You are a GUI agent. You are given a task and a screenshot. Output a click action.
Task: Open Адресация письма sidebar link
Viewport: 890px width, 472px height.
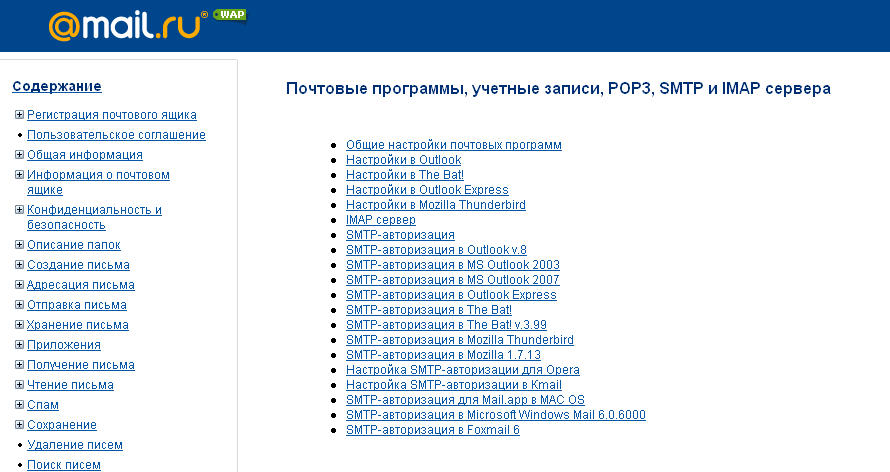(x=81, y=285)
